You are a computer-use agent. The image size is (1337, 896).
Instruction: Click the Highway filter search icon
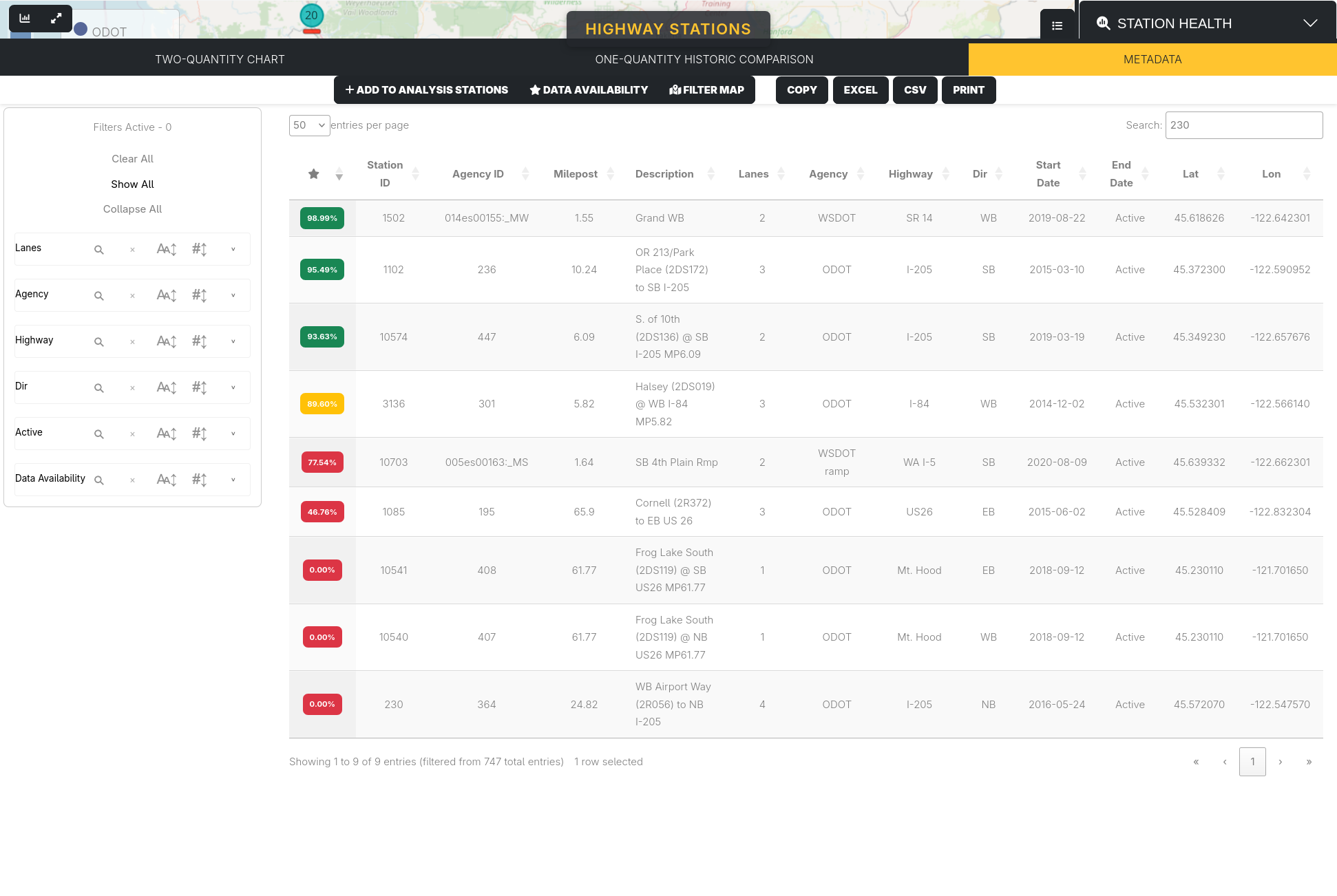tap(99, 342)
